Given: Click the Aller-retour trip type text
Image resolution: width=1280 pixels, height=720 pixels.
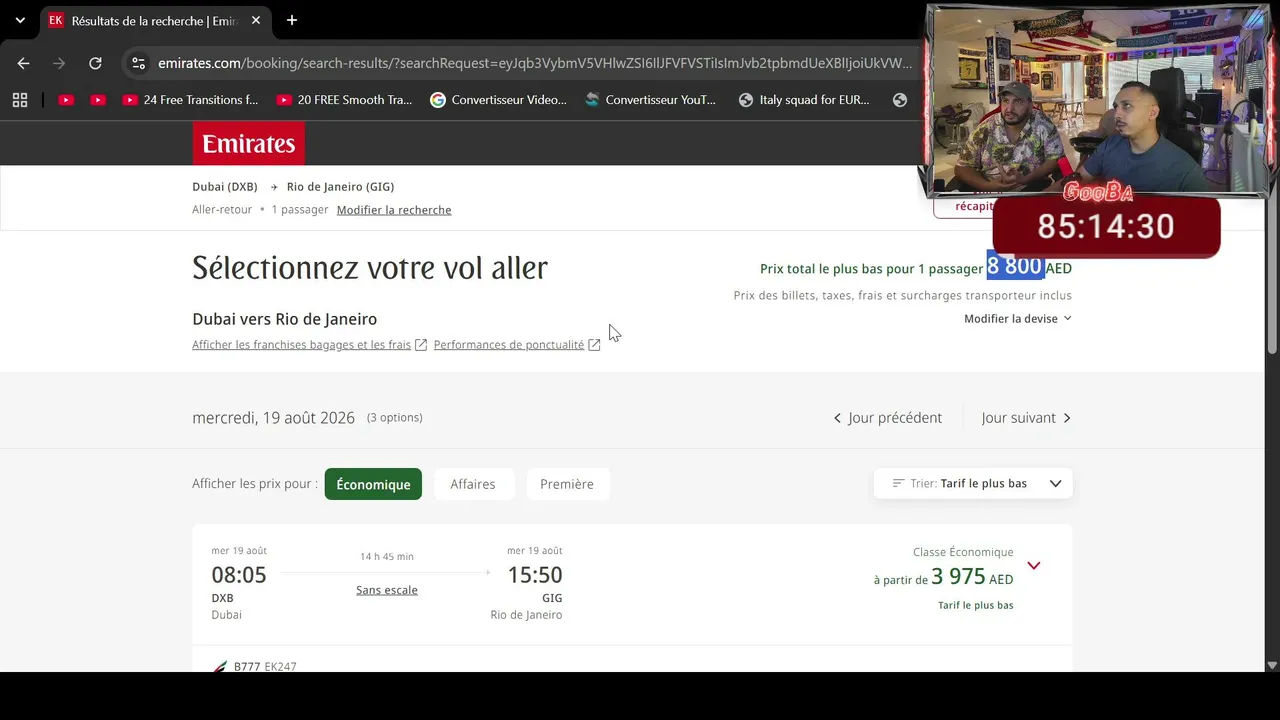Looking at the screenshot, I should [222, 210].
